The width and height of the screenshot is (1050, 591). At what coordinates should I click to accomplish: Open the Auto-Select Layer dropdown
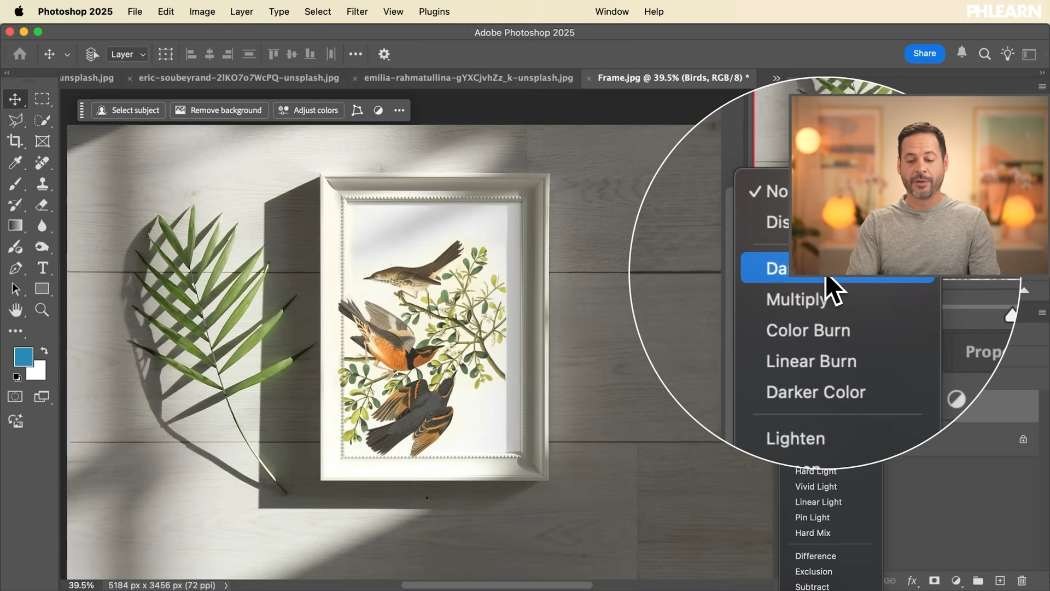tap(127, 54)
